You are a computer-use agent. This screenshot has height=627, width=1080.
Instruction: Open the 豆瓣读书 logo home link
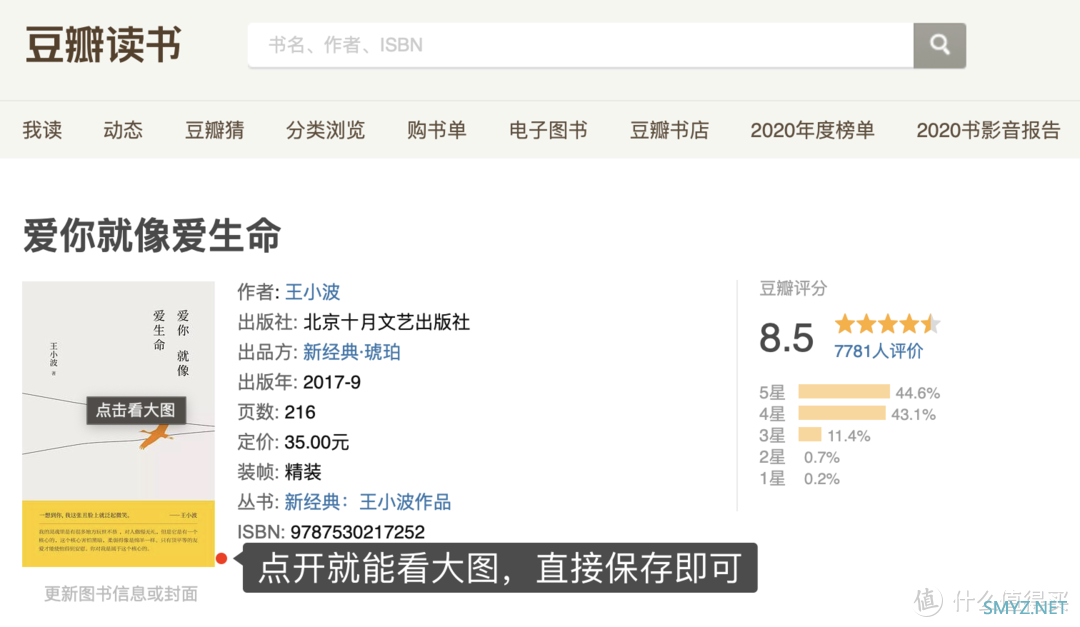coord(103,45)
